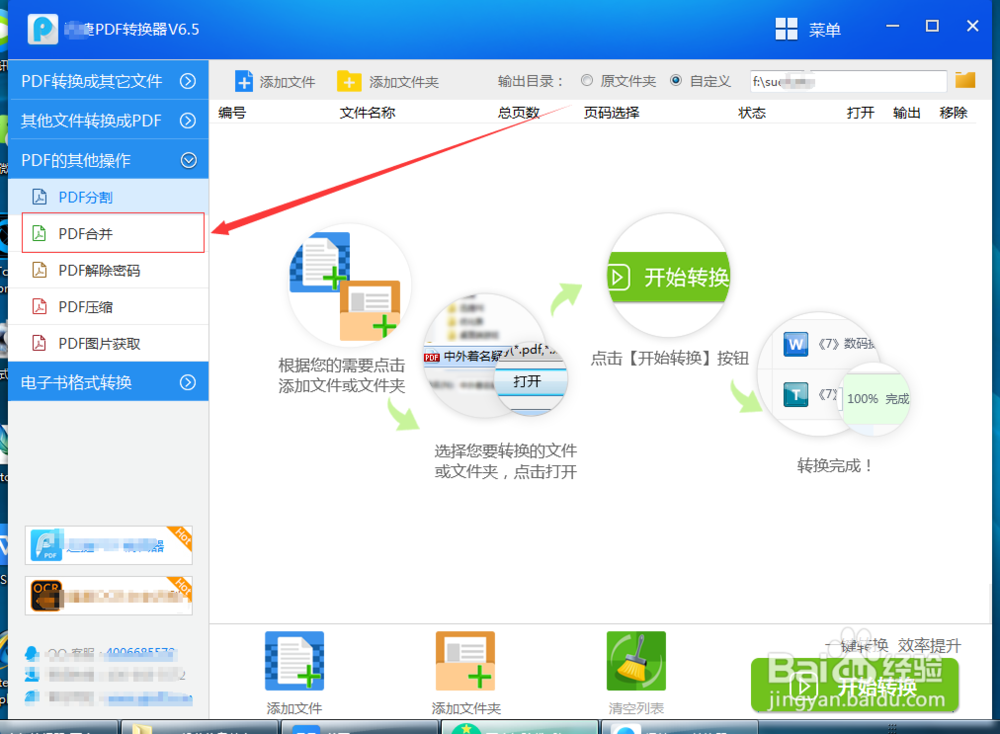Click the 页码选择 column header
Screen dimensions: 1000x734
pos(611,113)
